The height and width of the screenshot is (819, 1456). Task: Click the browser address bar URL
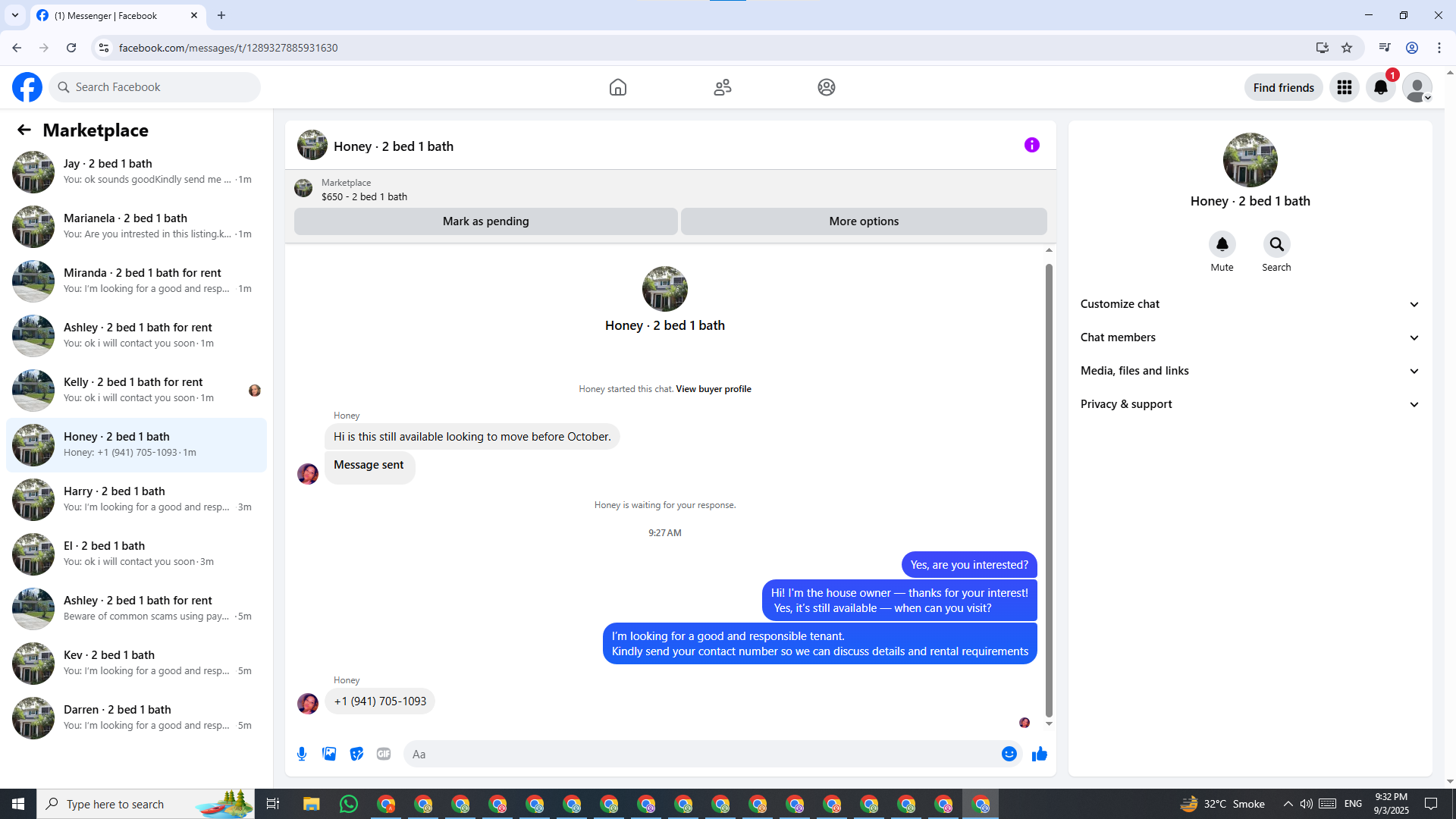pos(227,48)
